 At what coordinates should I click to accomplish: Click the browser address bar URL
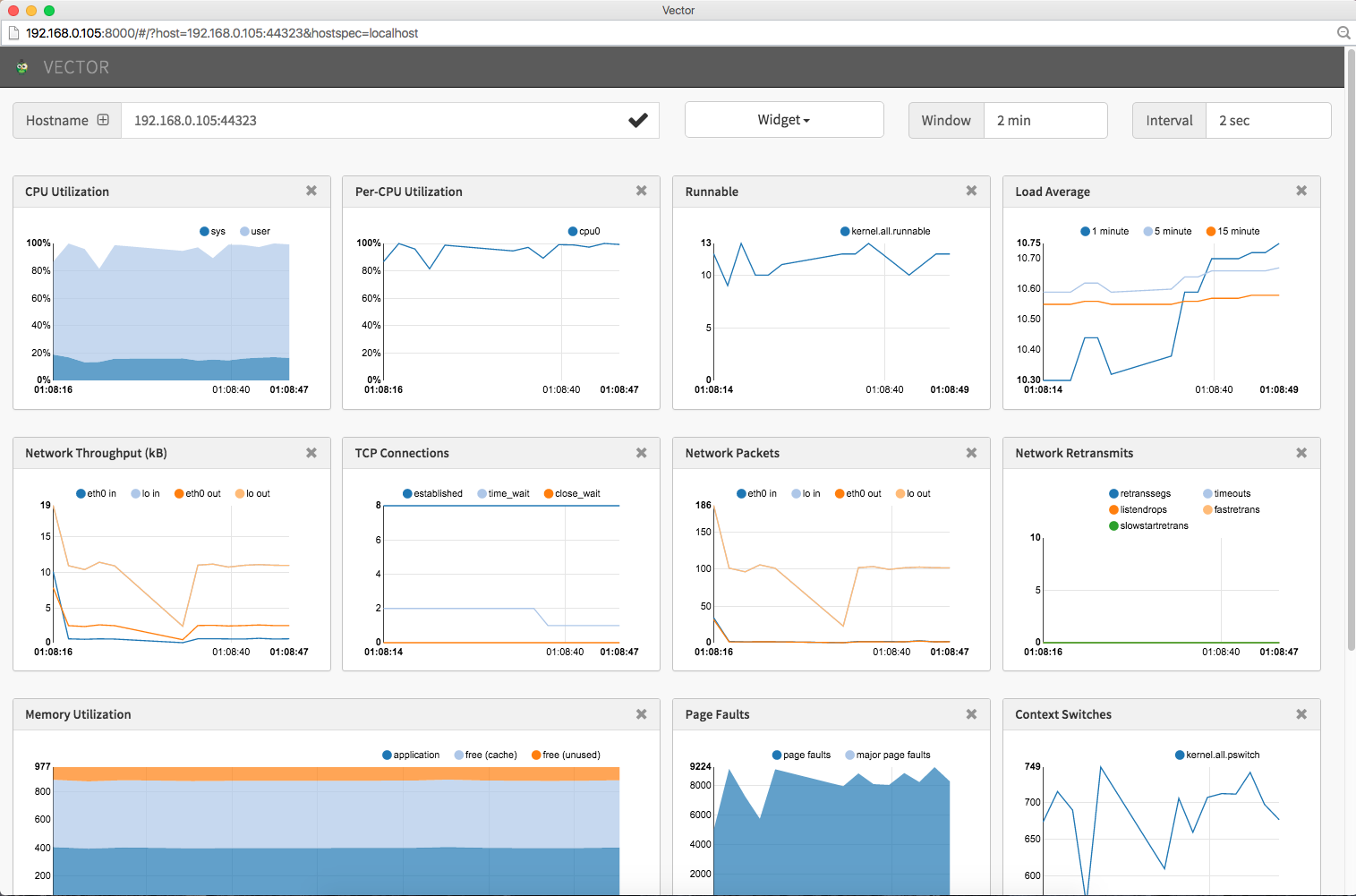pos(222,33)
